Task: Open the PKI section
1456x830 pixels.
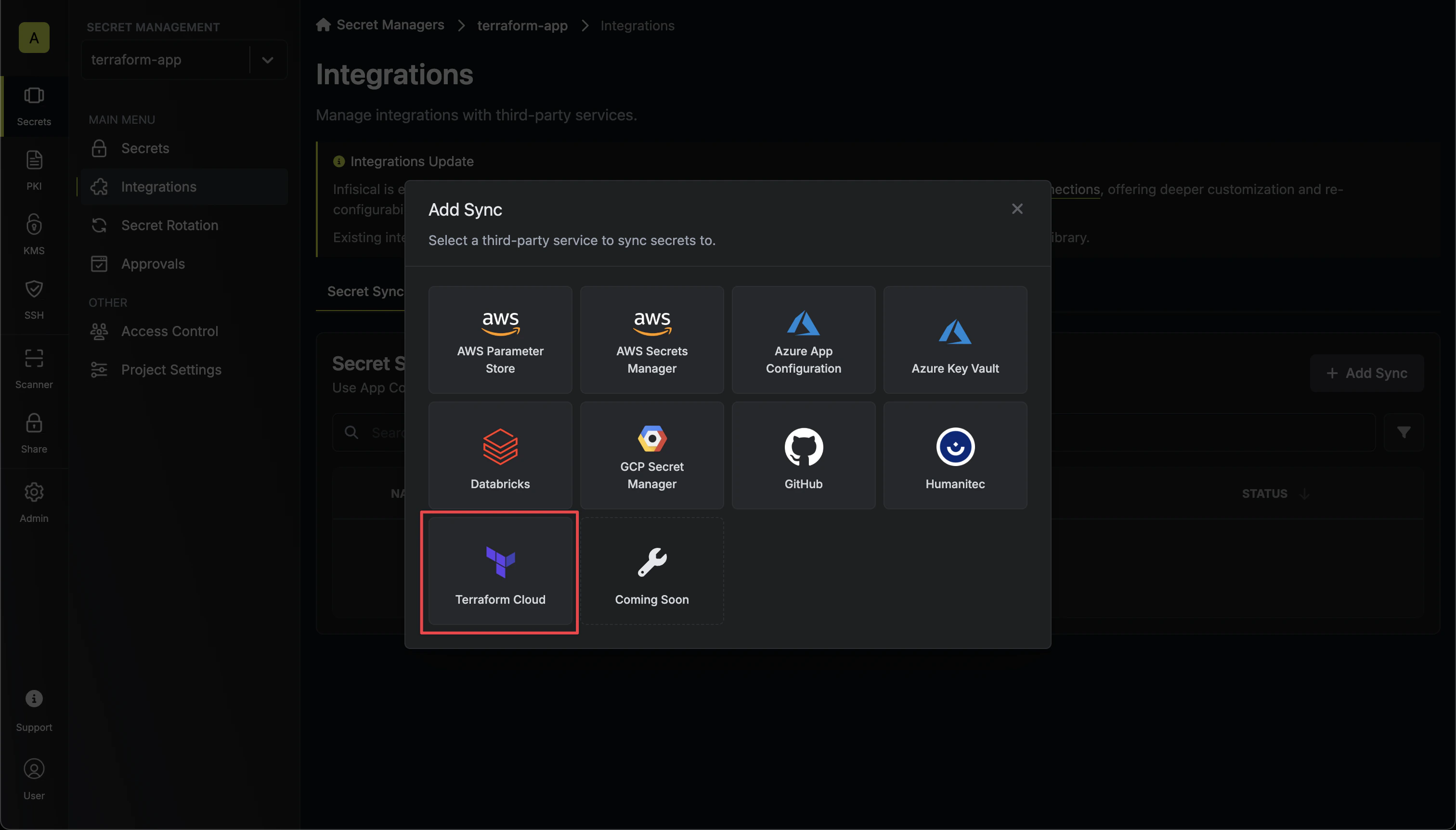Action: pyautogui.click(x=34, y=170)
